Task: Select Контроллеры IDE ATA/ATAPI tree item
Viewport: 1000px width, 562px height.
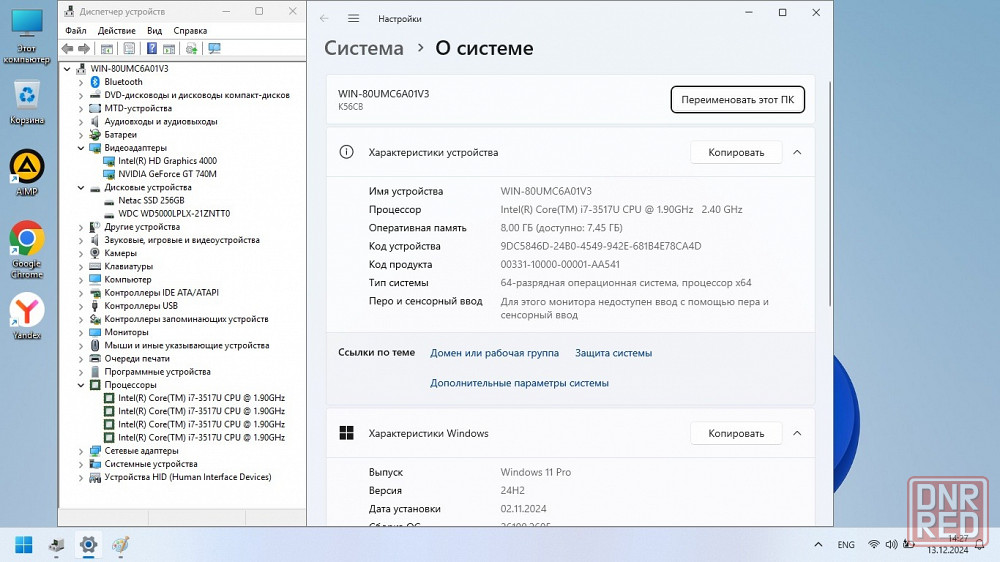Action: coord(161,293)
